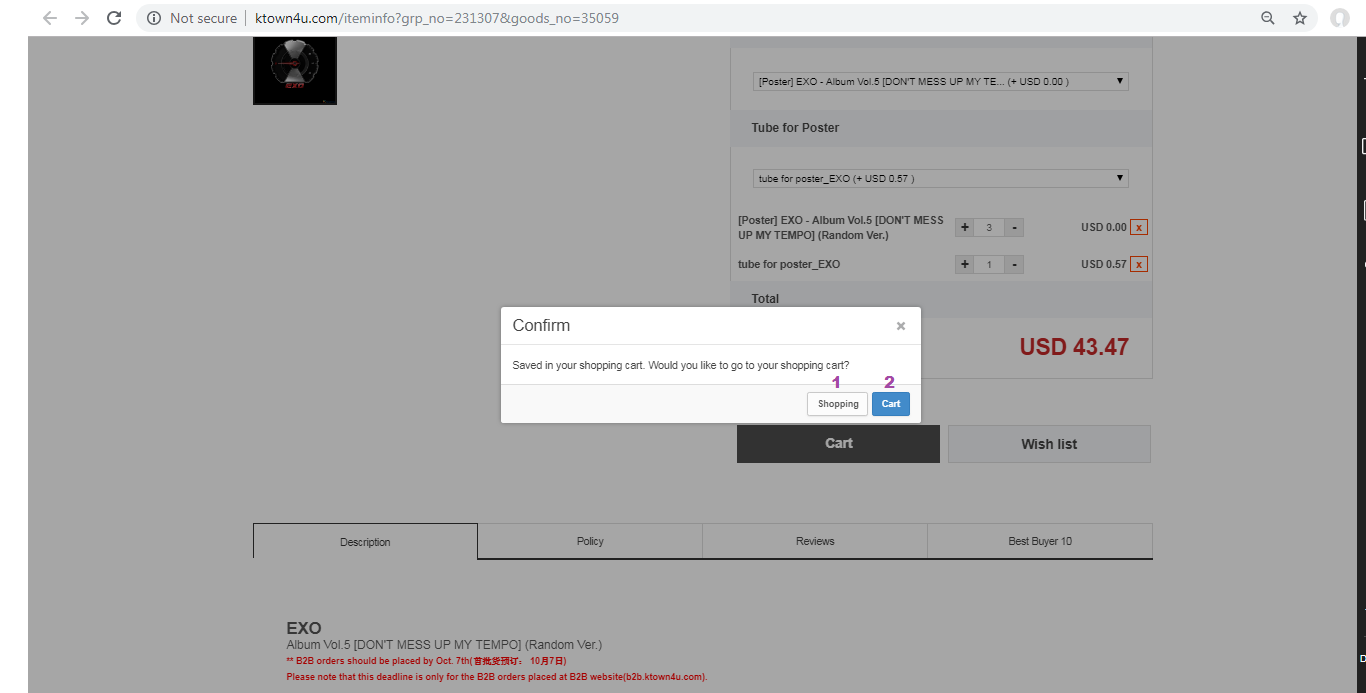This screenshot has width=1366, height=693.
Task: Remove the EXO poster item with red x
Action: (x=1139, y=227)
